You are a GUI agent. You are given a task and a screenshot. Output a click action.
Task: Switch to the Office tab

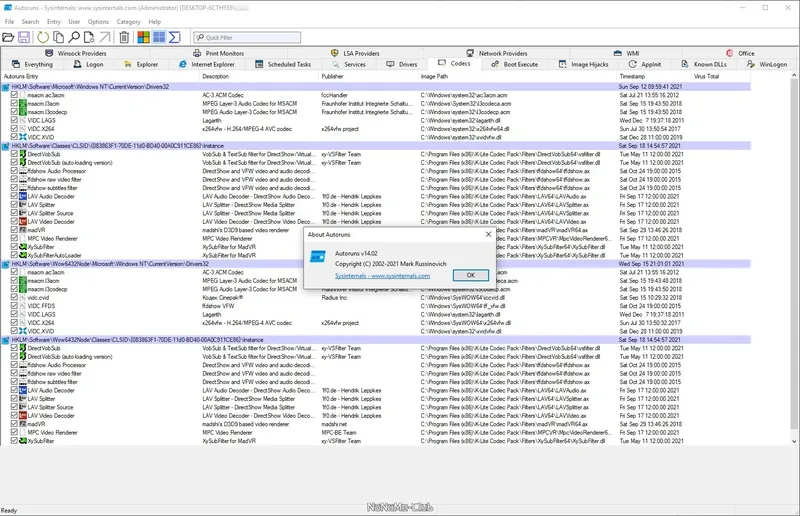tap(740, 53)
